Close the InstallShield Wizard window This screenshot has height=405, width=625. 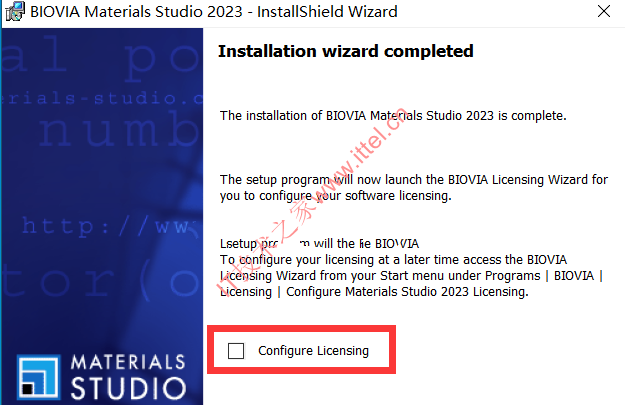click(x=603, y=11)
